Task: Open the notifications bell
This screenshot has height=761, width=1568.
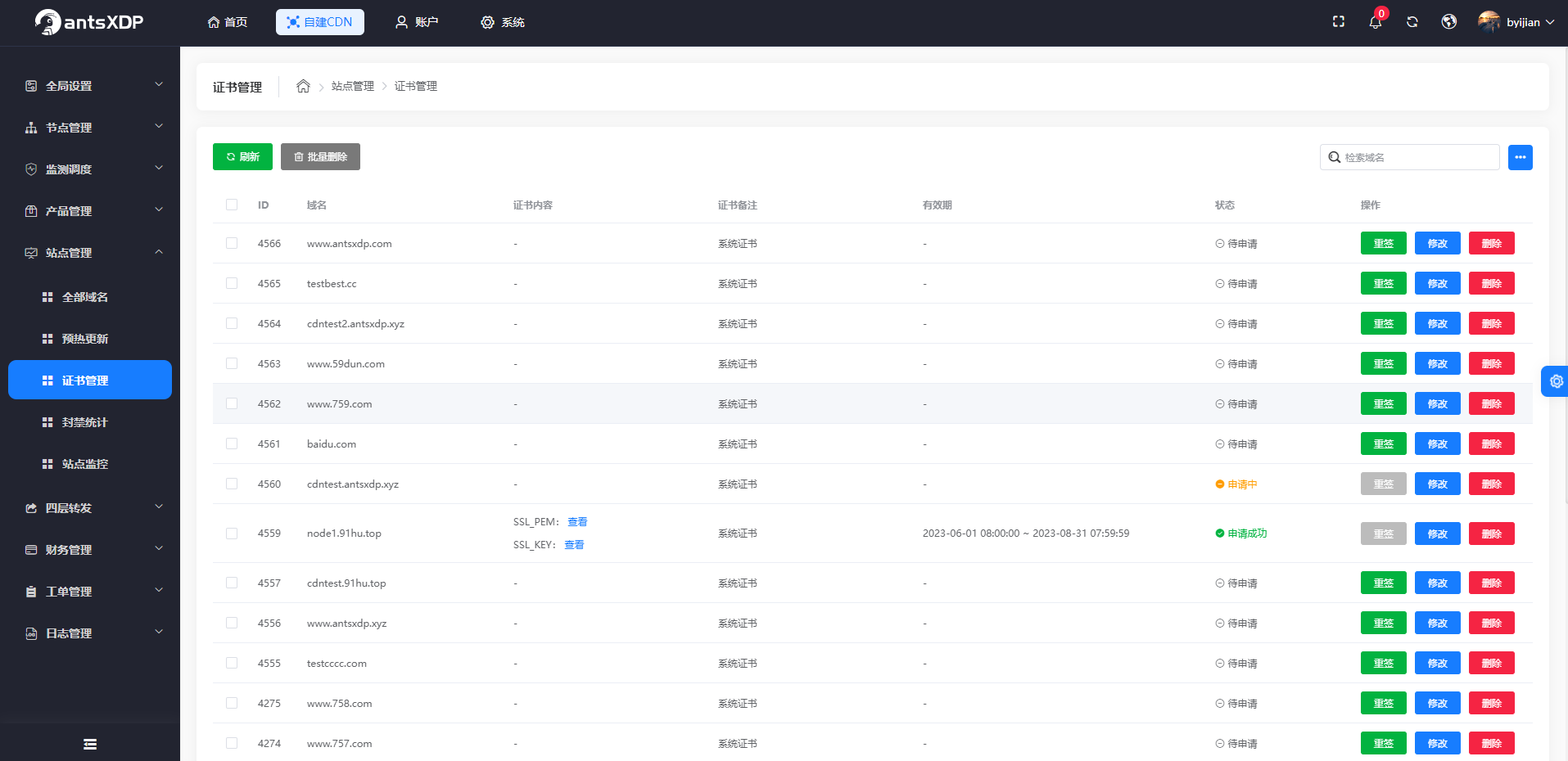Action: (1376, 22)
